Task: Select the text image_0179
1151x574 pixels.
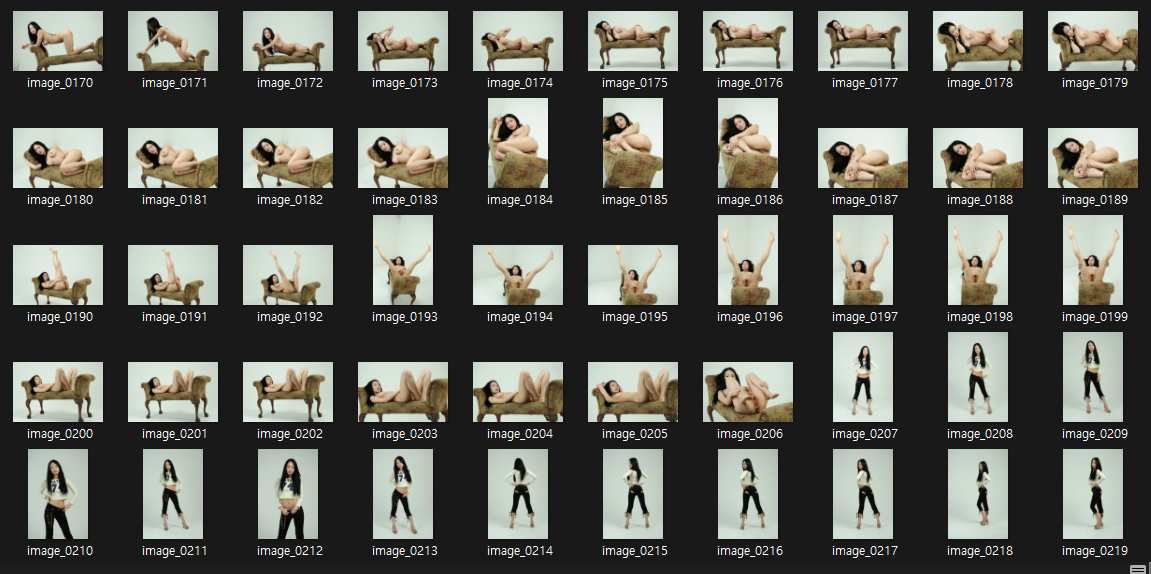Action: coord(1094,83)
